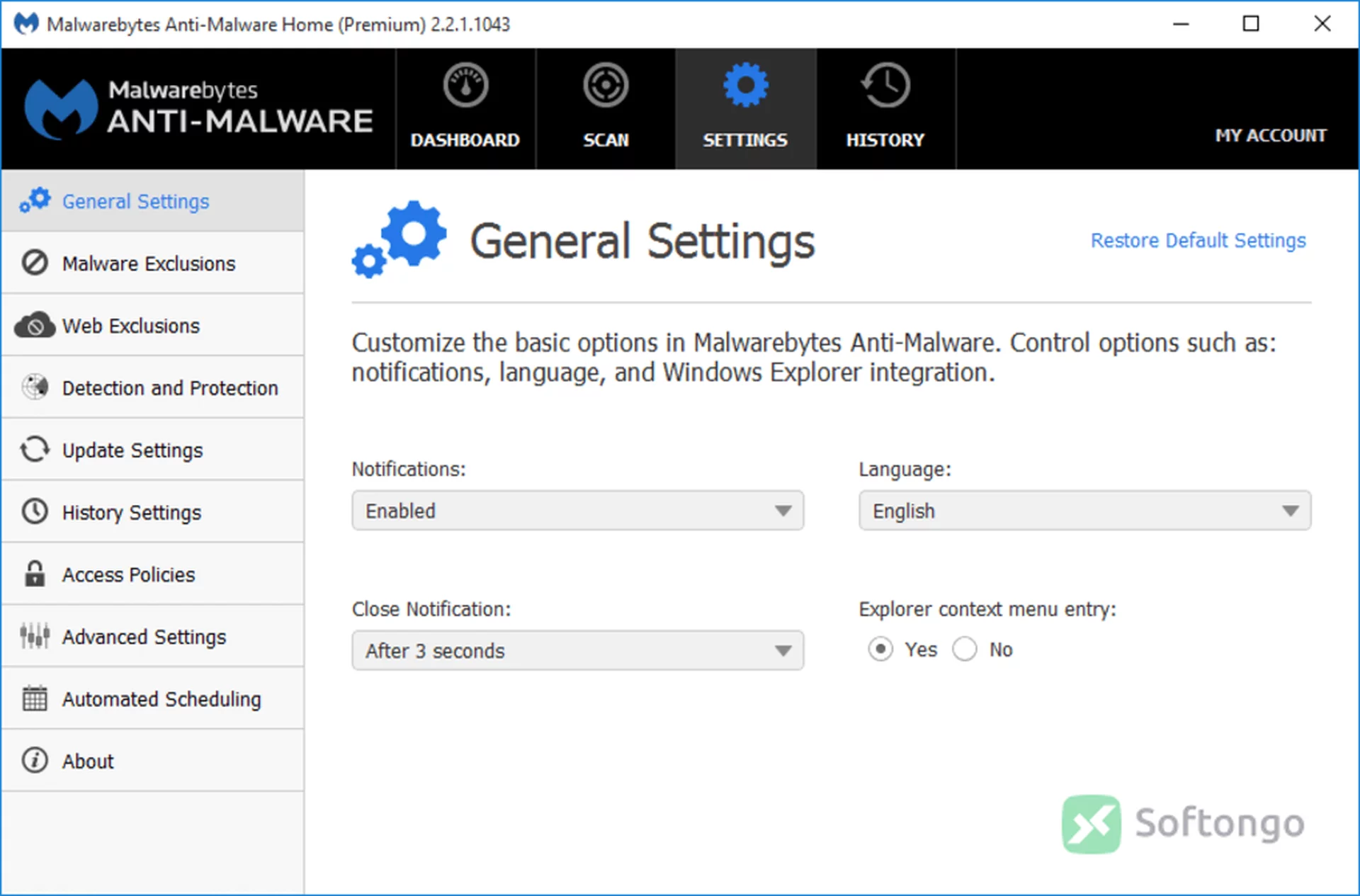
Task: Open the History clock icon
Action: pos(885,85)
